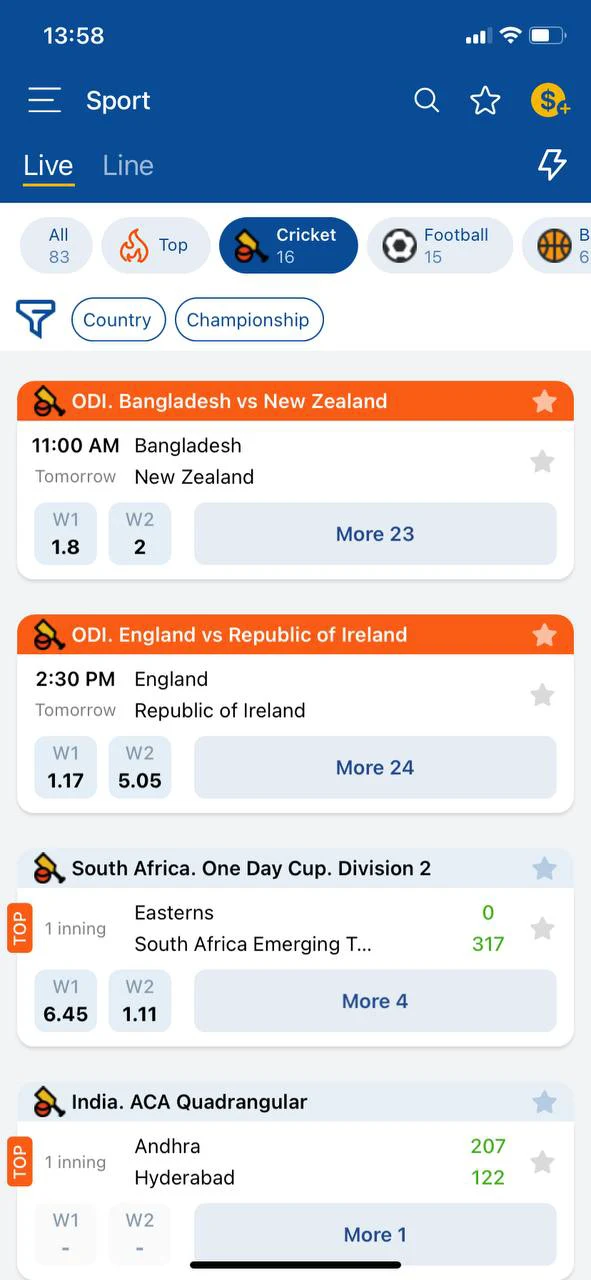Image resolution: width=591 pixels, height=1280 pixels.
Task: Open the favorites star in top bar
Action: 486,100
